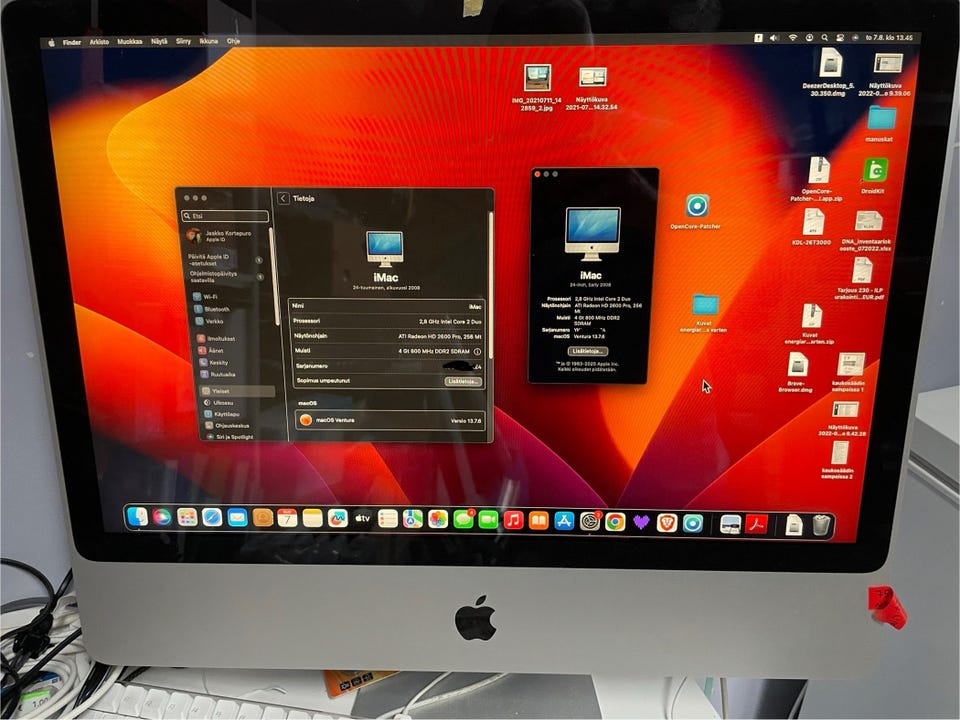
Task: Open Brave browser in the dock
Action: 667,522
